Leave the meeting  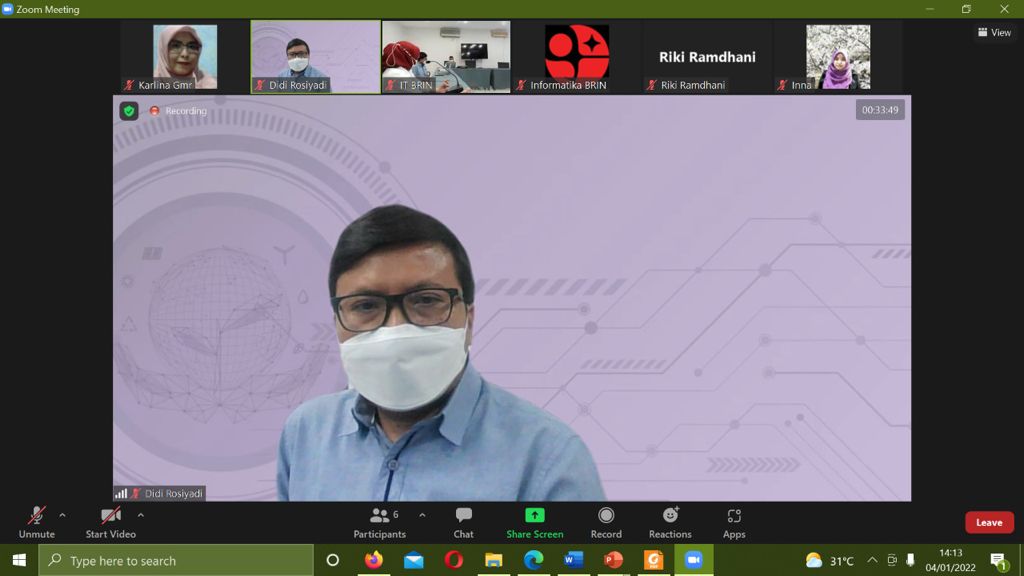click(x=988, y=522)
